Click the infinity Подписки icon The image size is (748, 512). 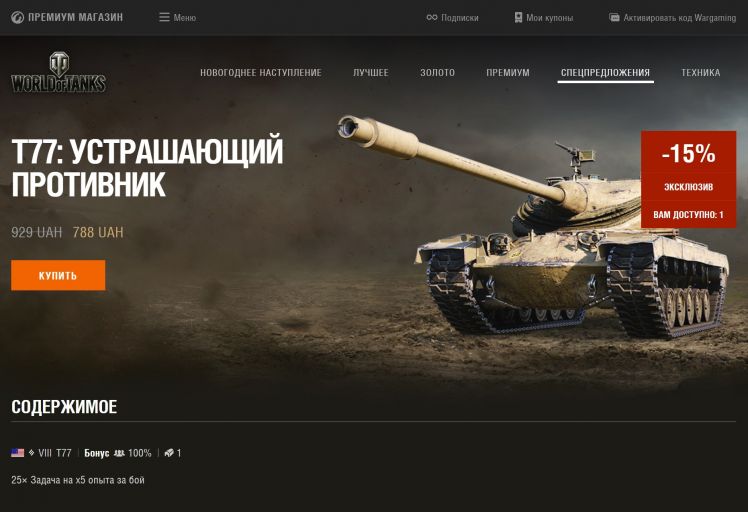(x=432, y=18)
